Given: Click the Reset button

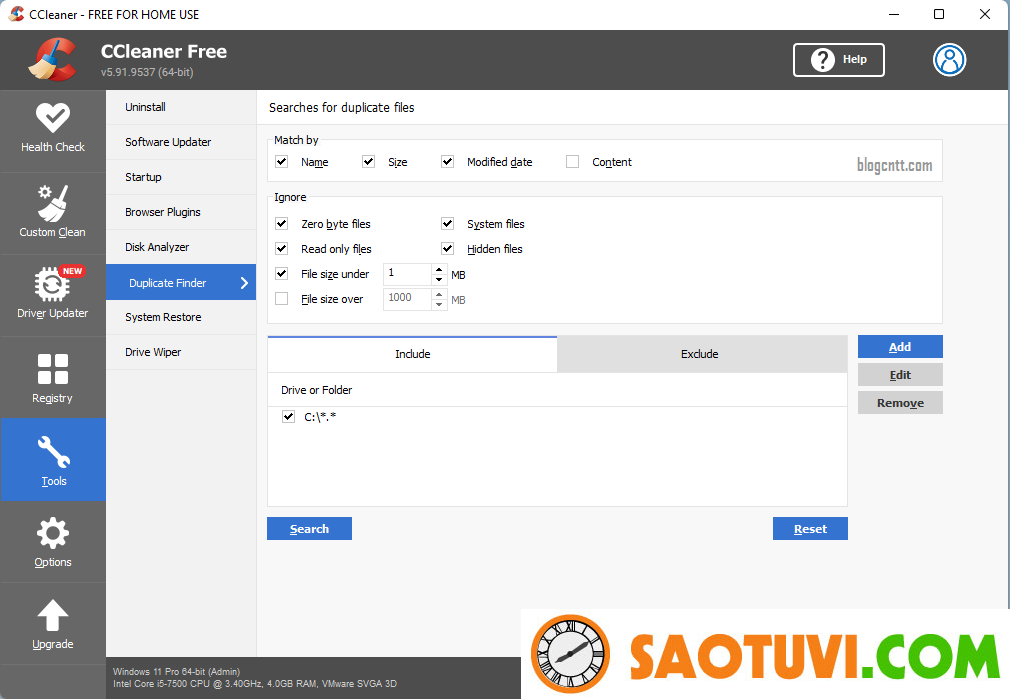Looking at the screenshot, I should pos(810,529).
